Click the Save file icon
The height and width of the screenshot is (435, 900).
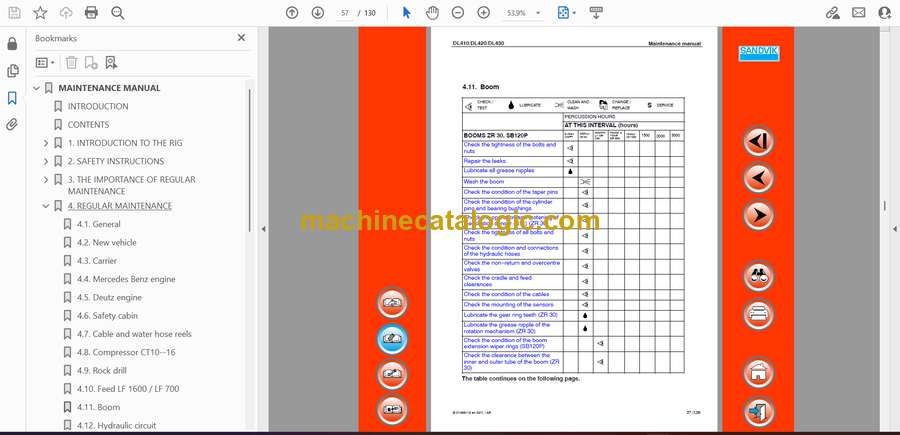click(14, 13)
